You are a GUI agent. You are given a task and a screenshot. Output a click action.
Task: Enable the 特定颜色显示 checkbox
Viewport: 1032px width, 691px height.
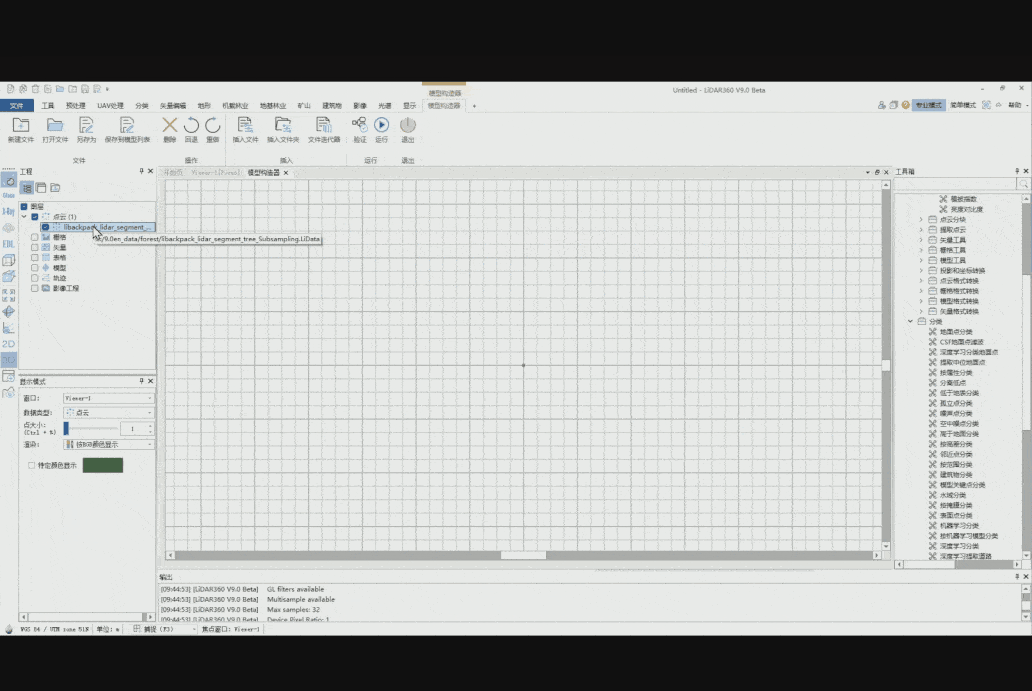pos(32,465)
